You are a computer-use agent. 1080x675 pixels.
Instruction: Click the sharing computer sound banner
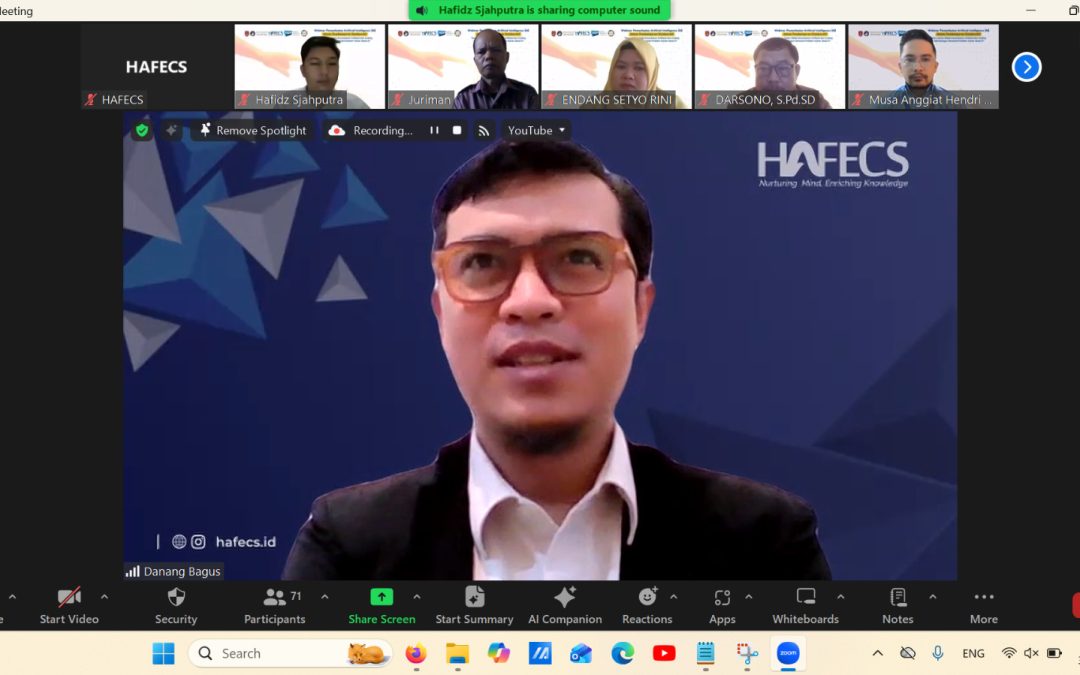(539, 10)
